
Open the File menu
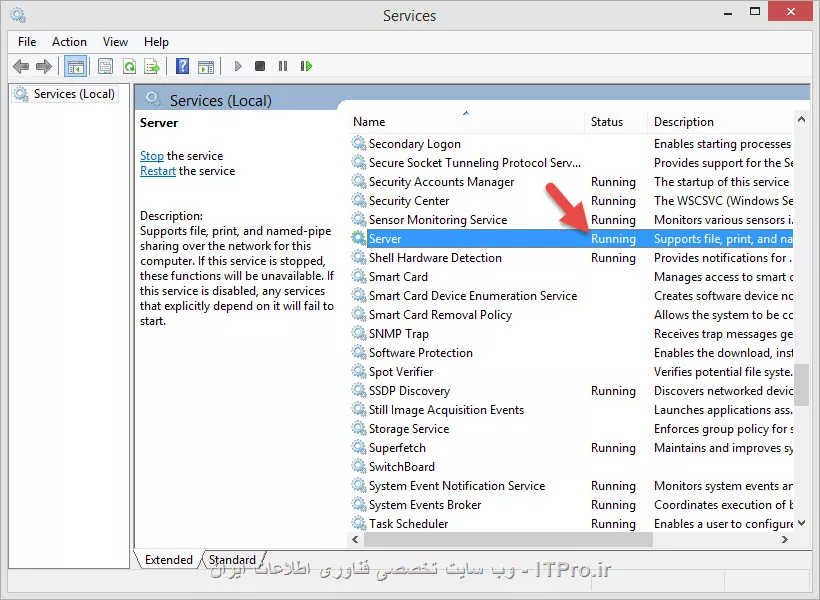click(x=27, y=42)
